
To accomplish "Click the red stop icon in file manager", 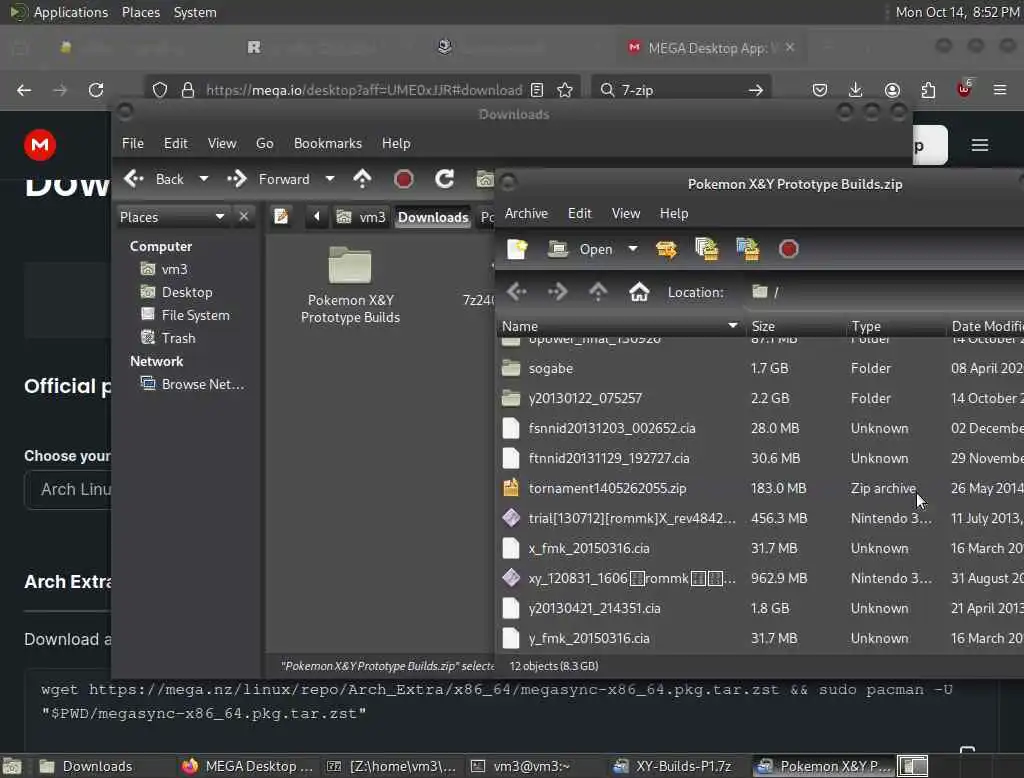I will pos(404,179).
